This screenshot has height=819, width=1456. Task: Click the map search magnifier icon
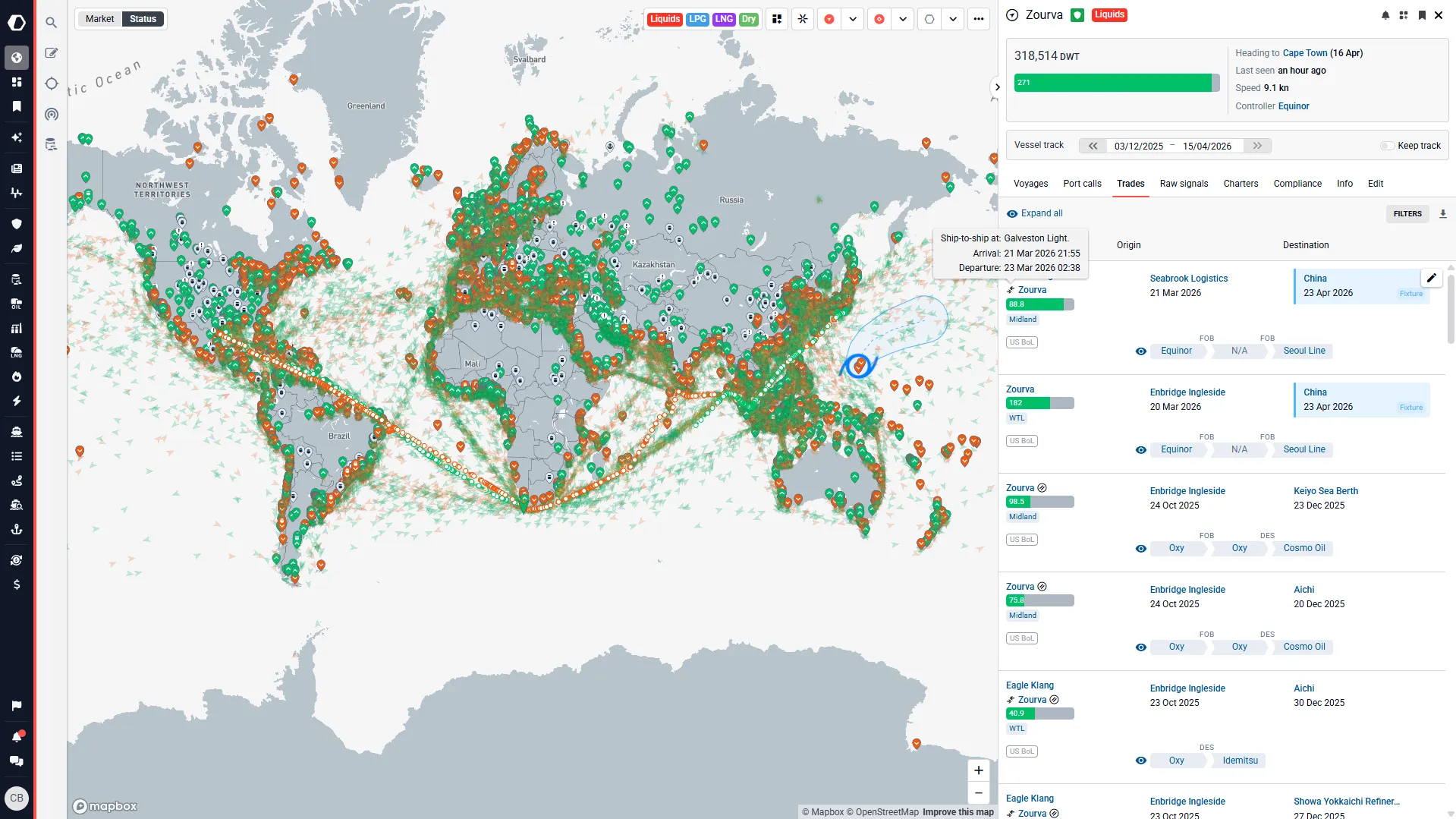click(x=52, y=23)
